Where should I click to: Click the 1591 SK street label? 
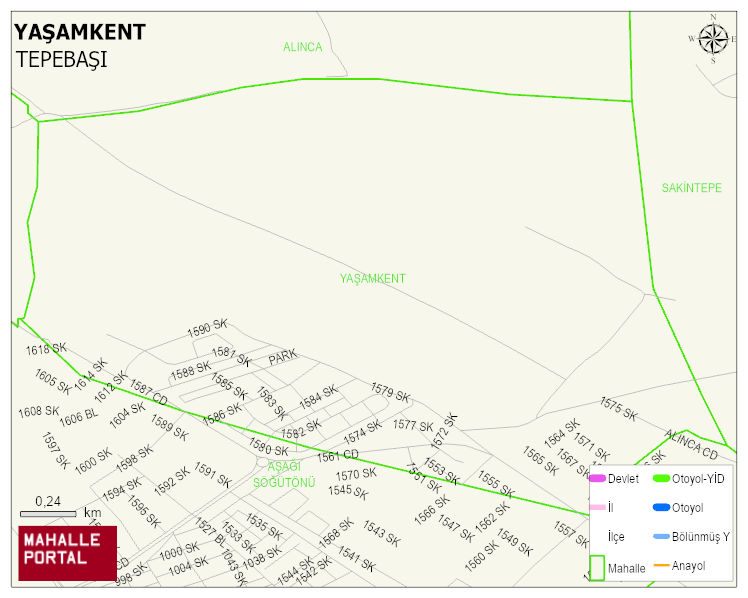click(212, 475)
